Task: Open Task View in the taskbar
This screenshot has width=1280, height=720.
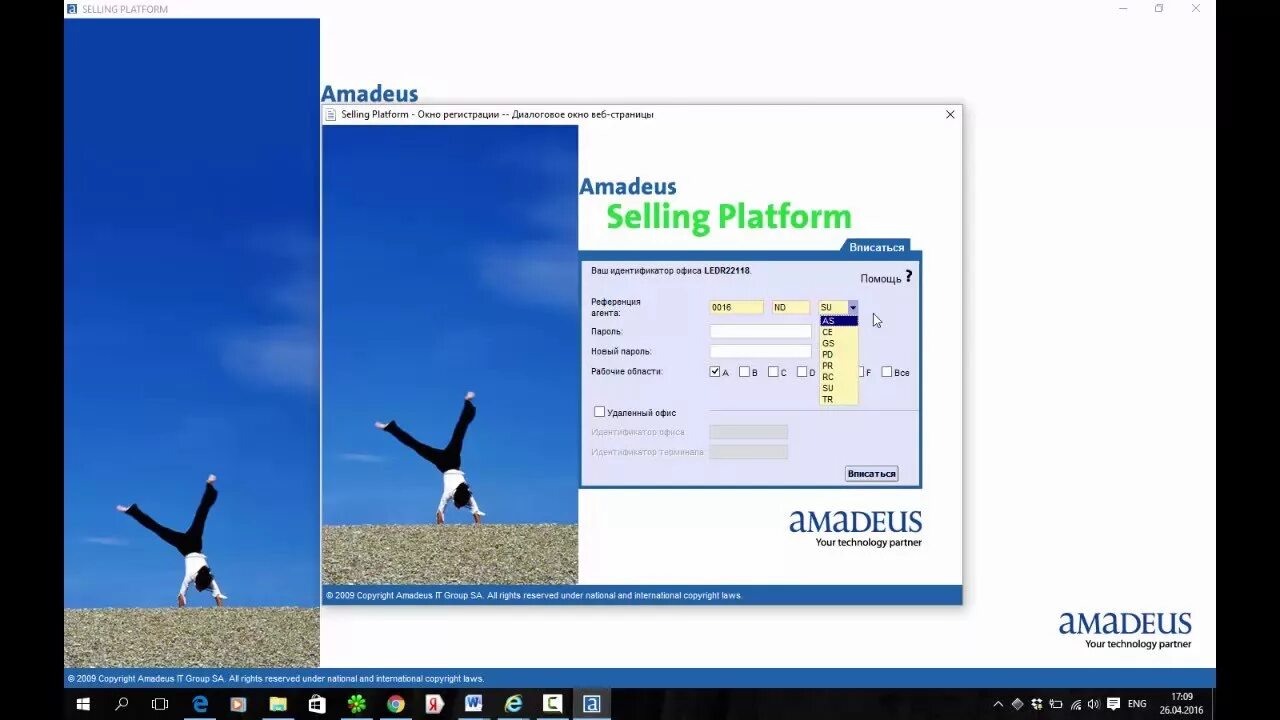Action: tap(160, 704)
